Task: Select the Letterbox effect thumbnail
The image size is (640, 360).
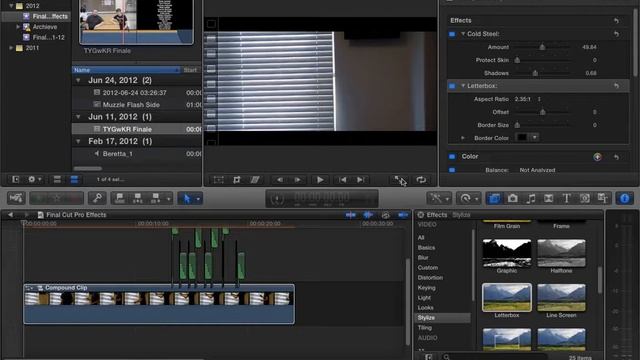Action: (507, 298)
